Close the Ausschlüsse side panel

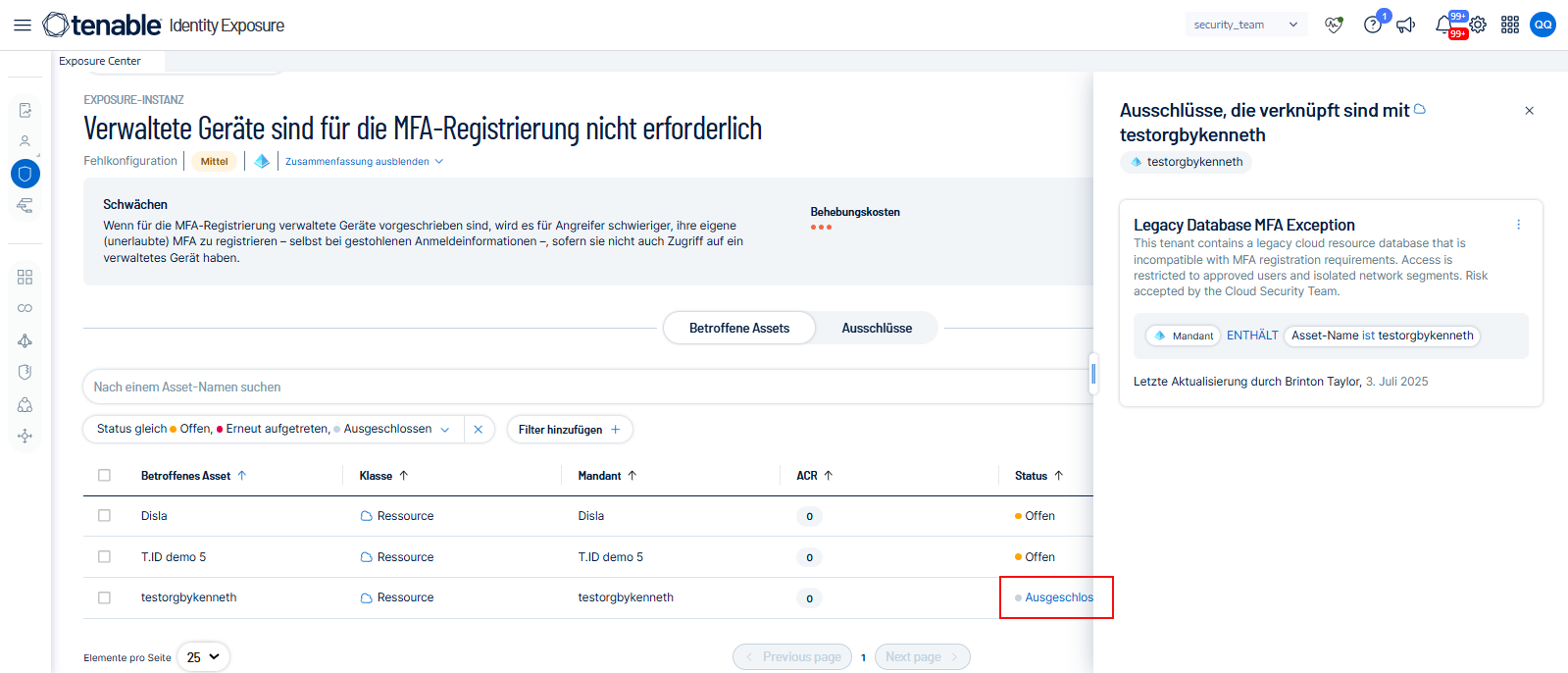tap(1529, 111)
